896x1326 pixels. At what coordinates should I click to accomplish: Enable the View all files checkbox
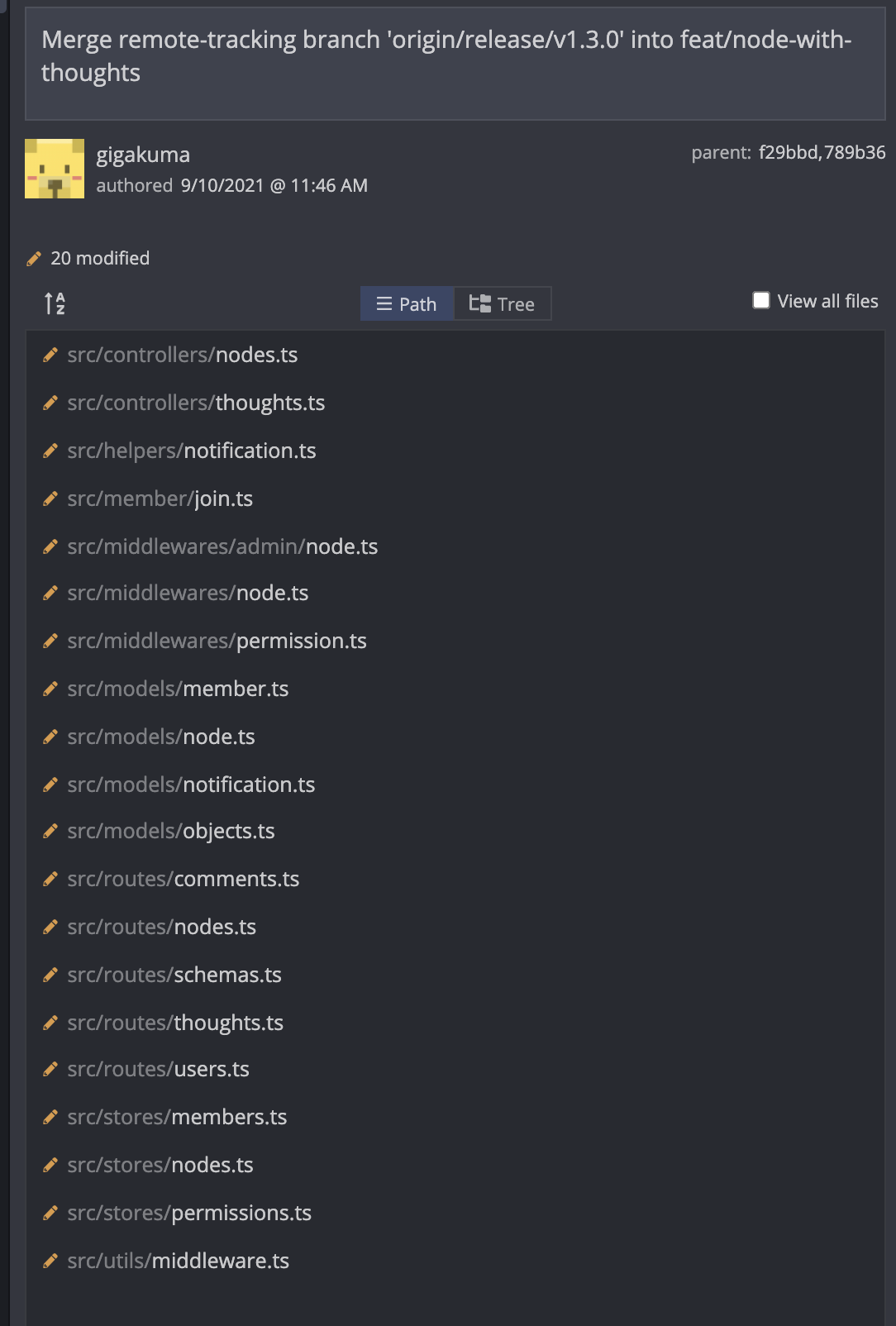[x=761, y=300]
